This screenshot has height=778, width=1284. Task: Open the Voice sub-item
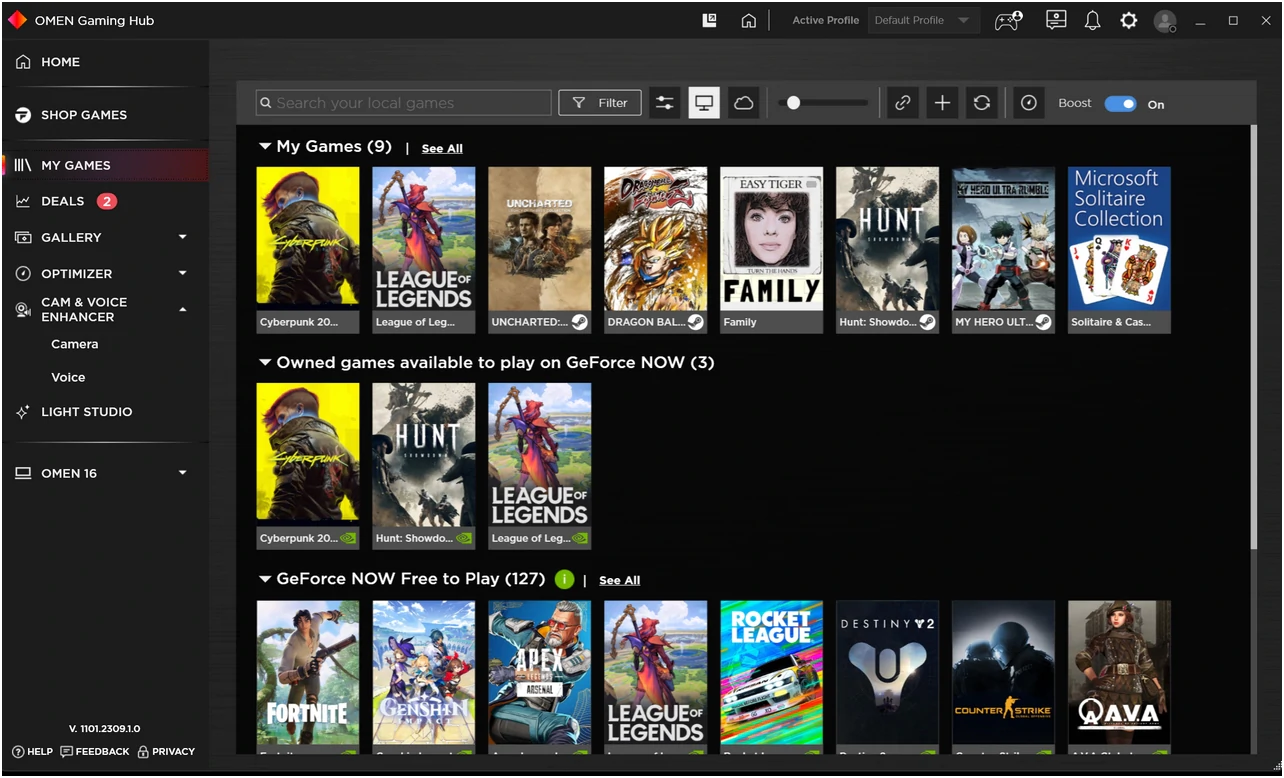click(x=68, y=377)
